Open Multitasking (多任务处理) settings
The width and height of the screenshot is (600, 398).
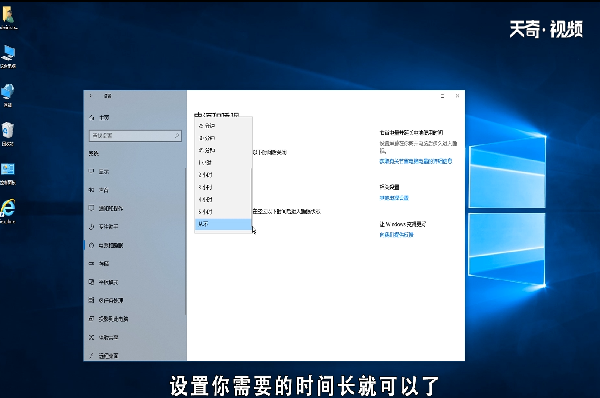134,300
